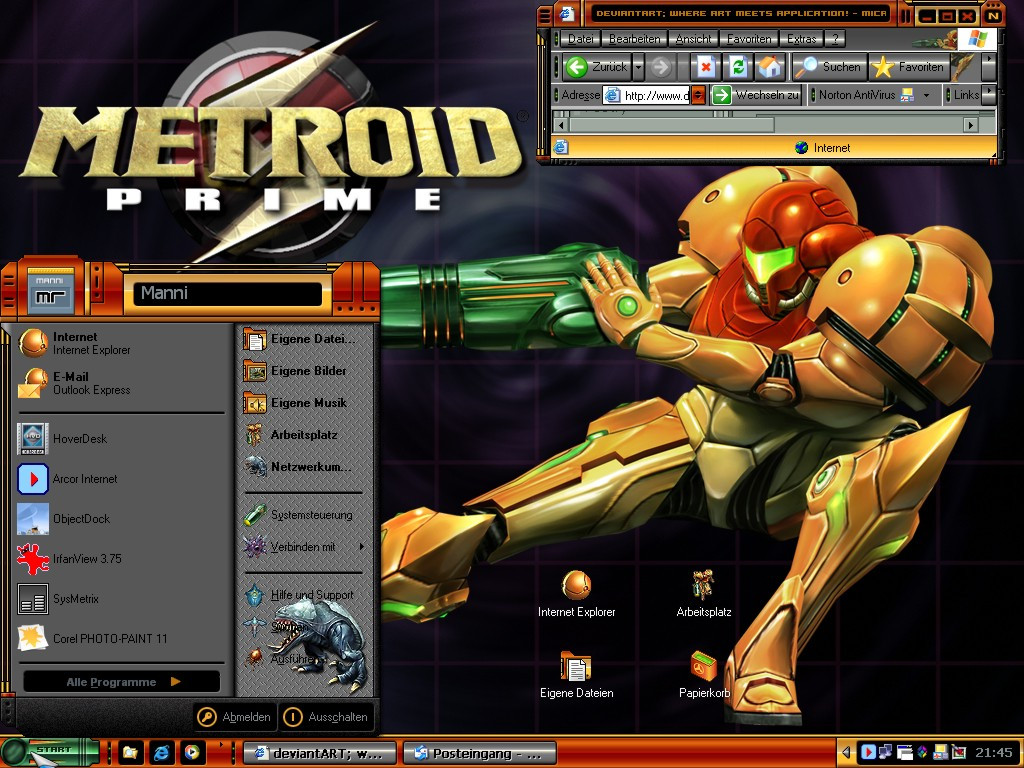Image resolution: width=1024 pixels, height=768 pixels.
Task: Click the system menu icon in browser titlebar
Action: click(566, 13)
